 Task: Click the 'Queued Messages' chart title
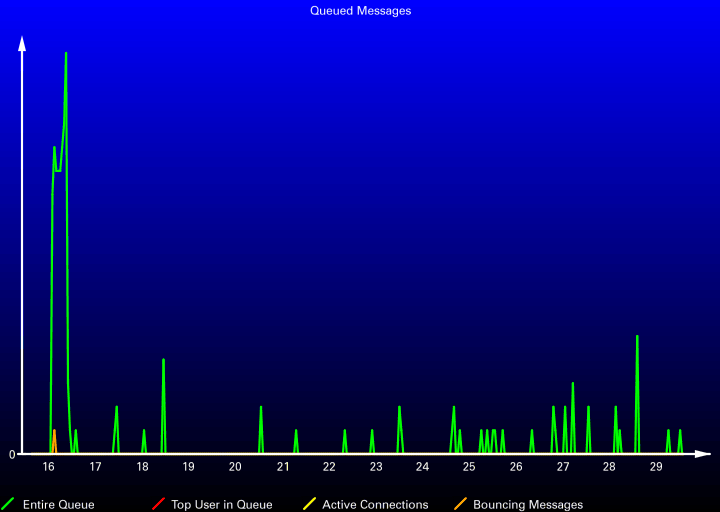pos(360,11)
